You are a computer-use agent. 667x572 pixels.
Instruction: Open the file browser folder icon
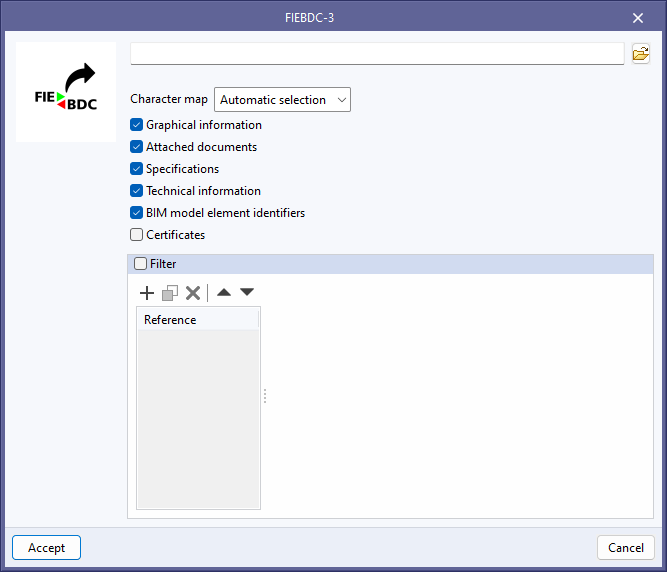pyautogui.click(x=641, y=54)
